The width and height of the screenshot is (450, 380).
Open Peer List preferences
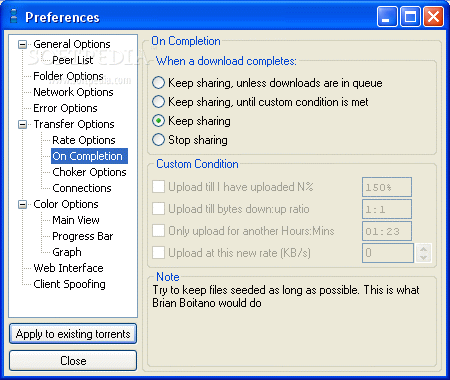click(x=73, y=60)
